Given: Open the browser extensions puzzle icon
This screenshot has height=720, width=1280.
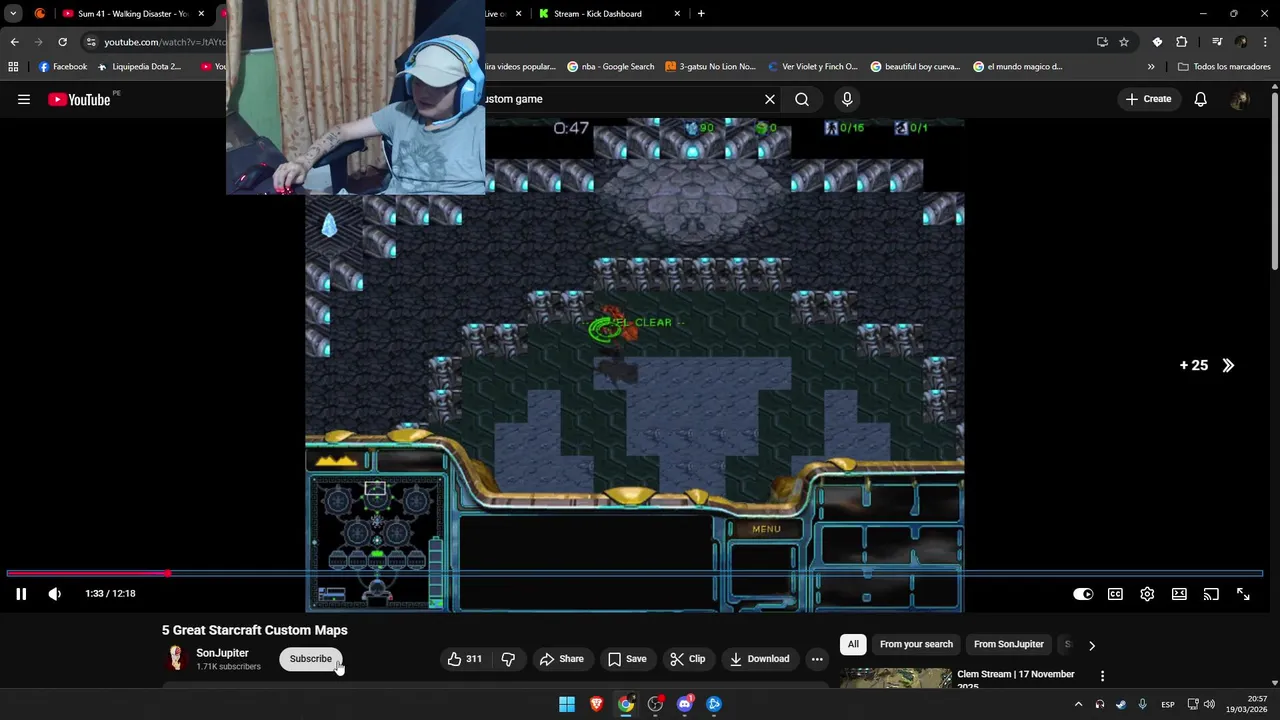Looking at the screenshot, I should pos(1181,42).
